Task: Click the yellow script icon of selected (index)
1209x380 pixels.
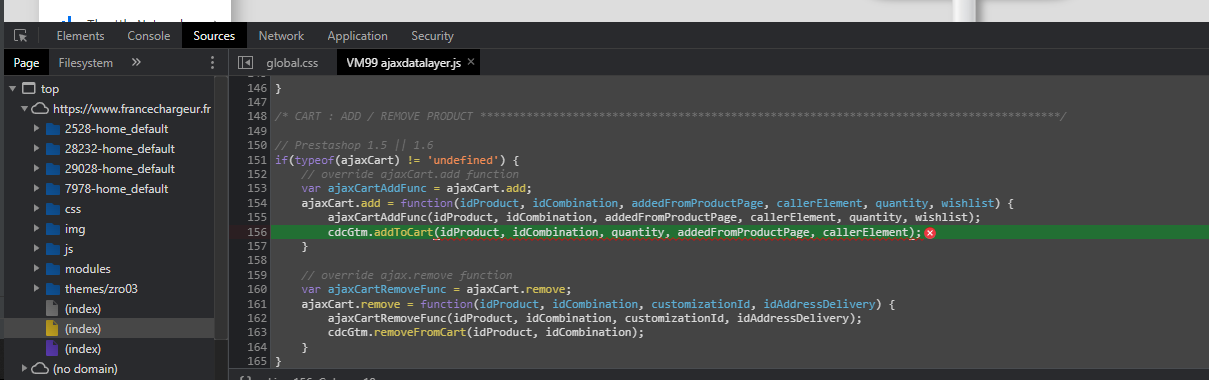Action: tap(53, 329)
